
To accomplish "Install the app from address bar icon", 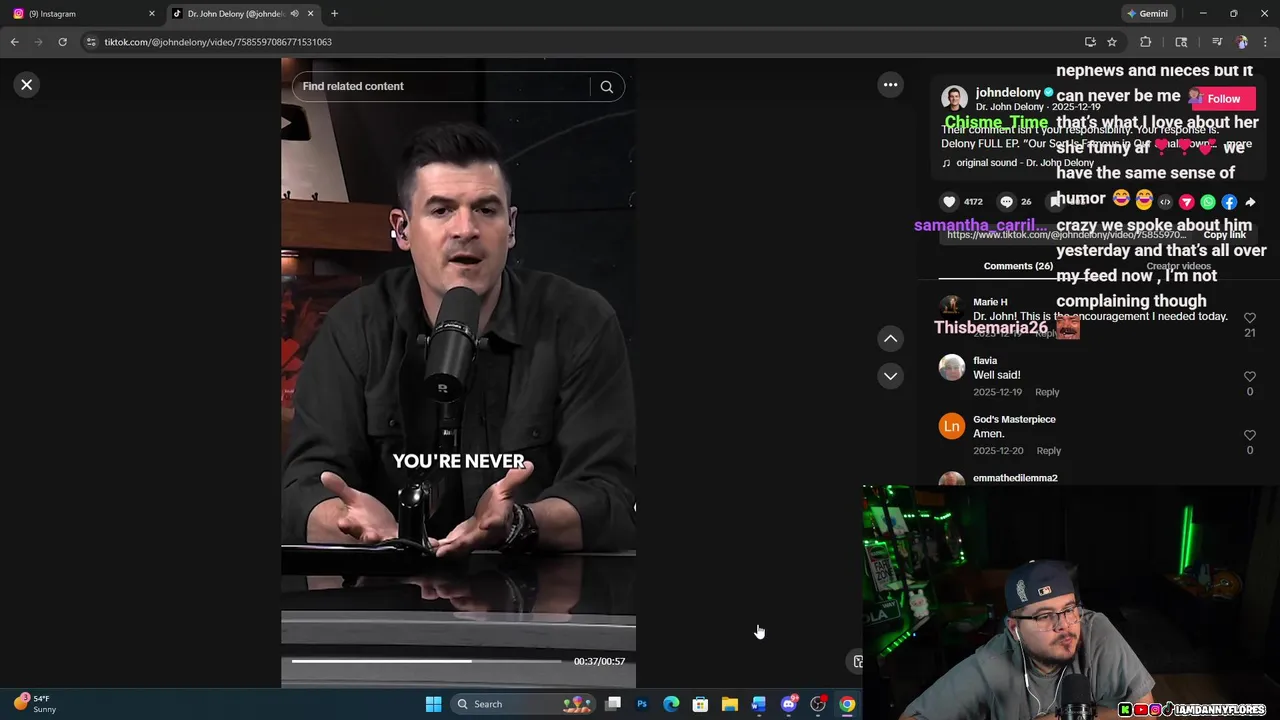I will (x=1090, y=42).
